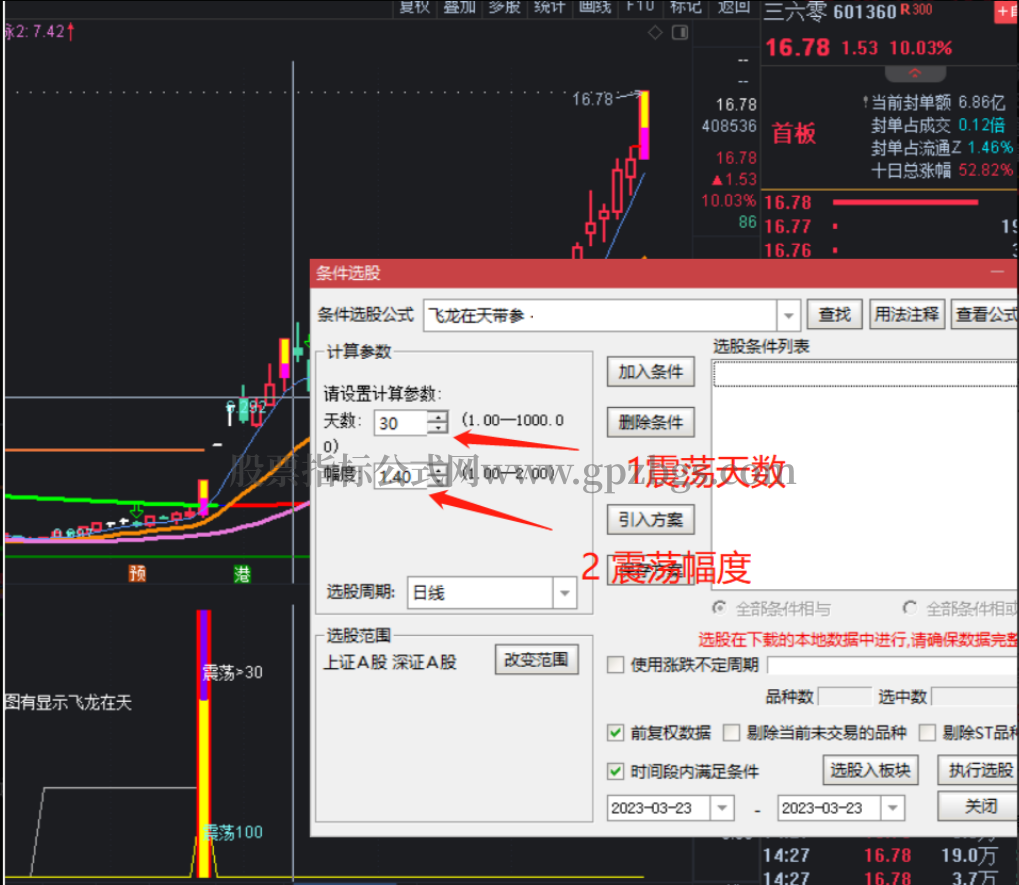Toggle the chart panel layout icon
The width and height of the screenshot is (1019, 885).
tap(680, 32)
